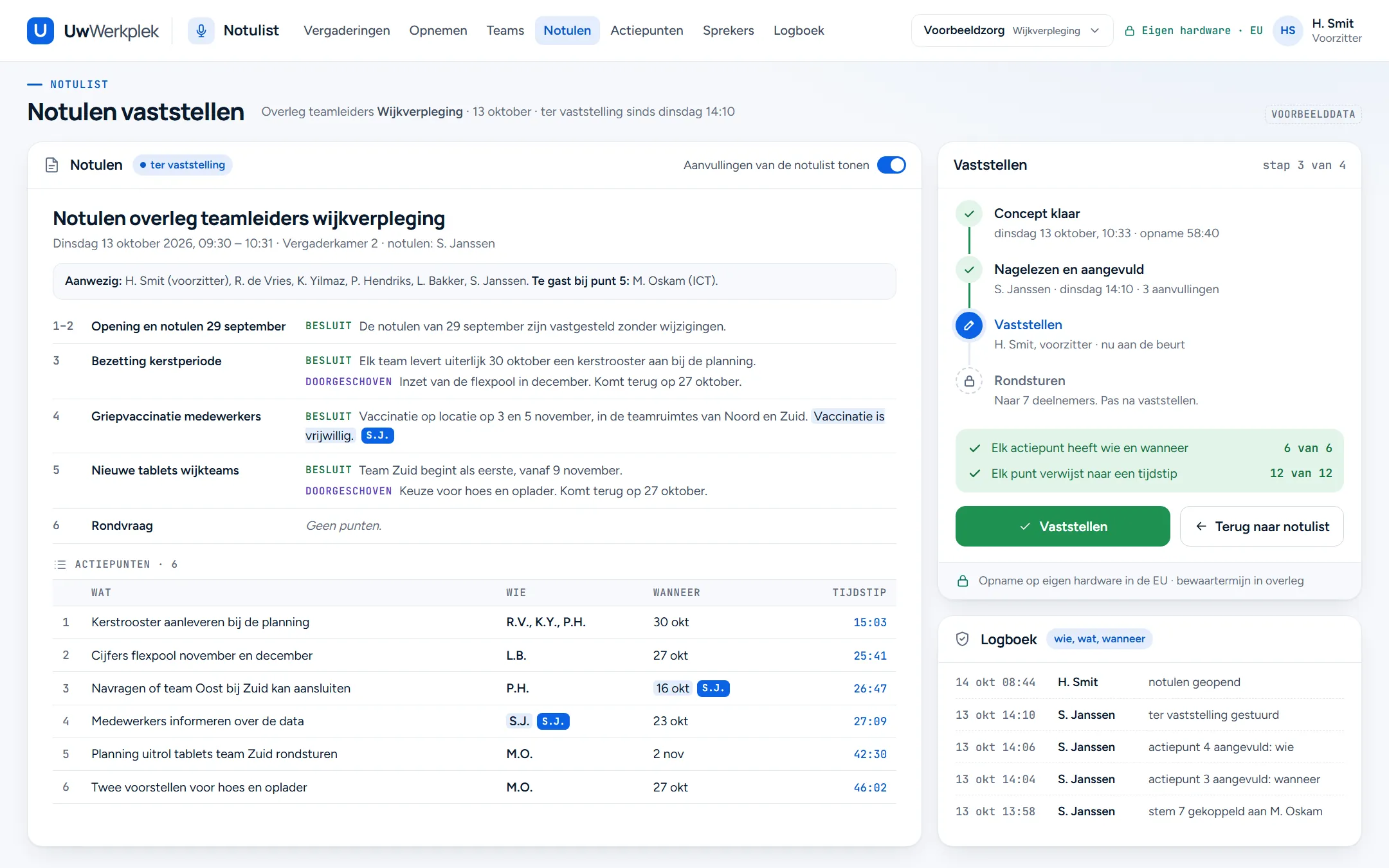Click the lock icon beside Eigen hardware
The image size is (1389, 868).
tap(1129, 31)
